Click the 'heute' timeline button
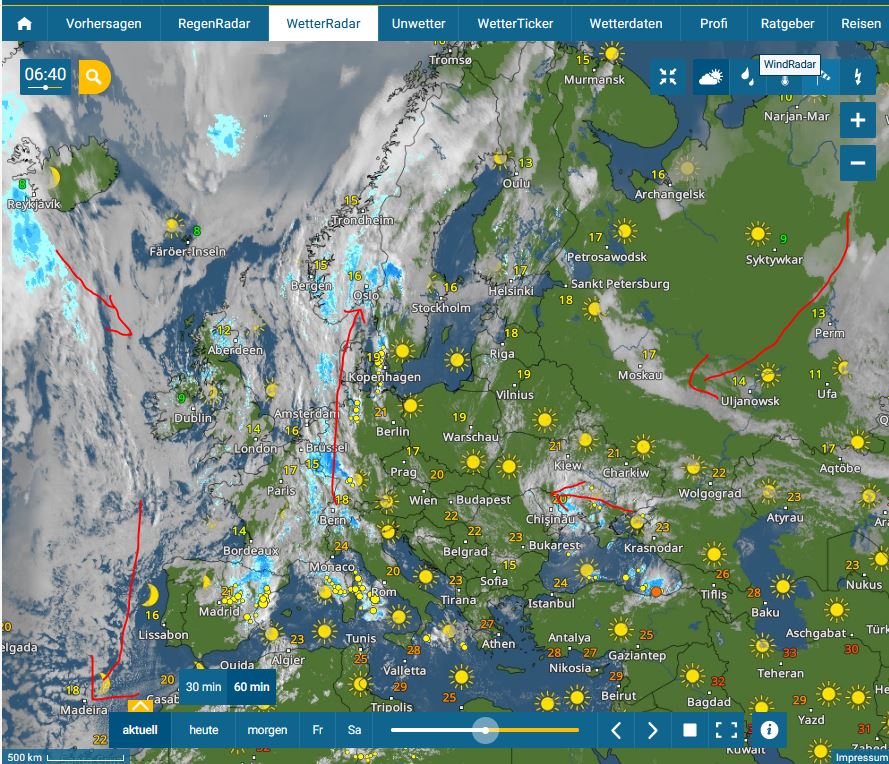889x764 pixels. point(203,730)
